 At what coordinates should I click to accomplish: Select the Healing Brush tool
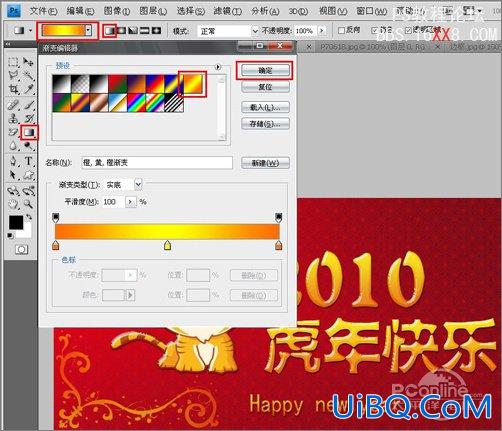click(x=13, y=105)
